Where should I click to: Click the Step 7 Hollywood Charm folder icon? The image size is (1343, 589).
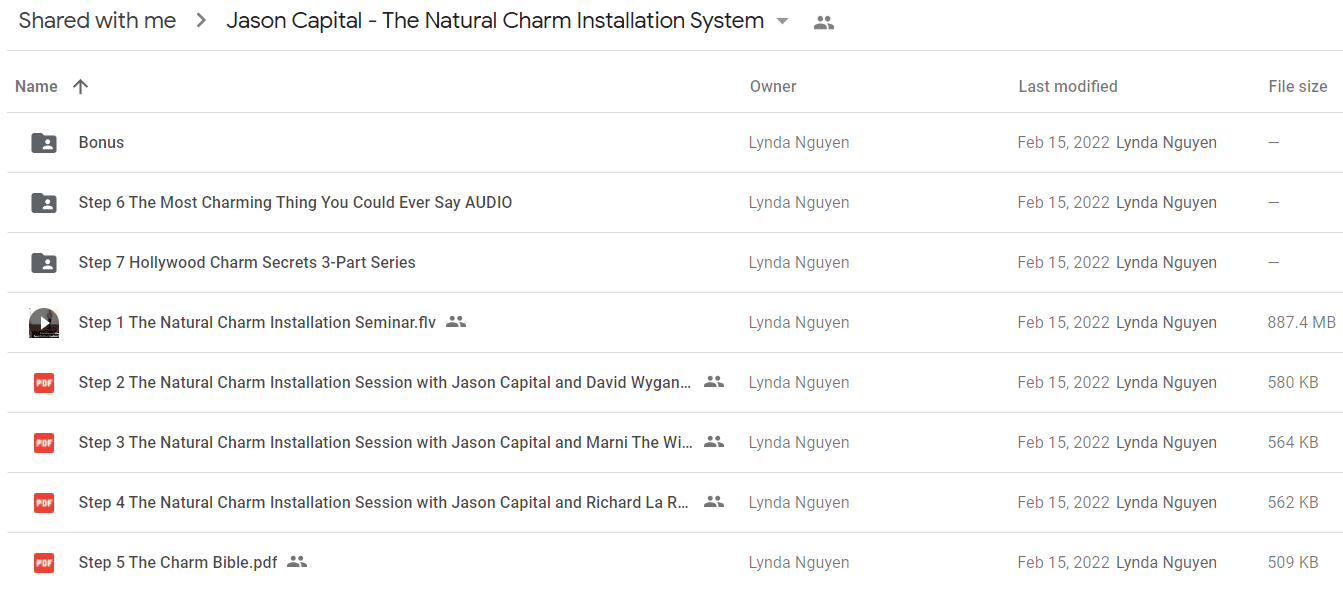(44, 263)
